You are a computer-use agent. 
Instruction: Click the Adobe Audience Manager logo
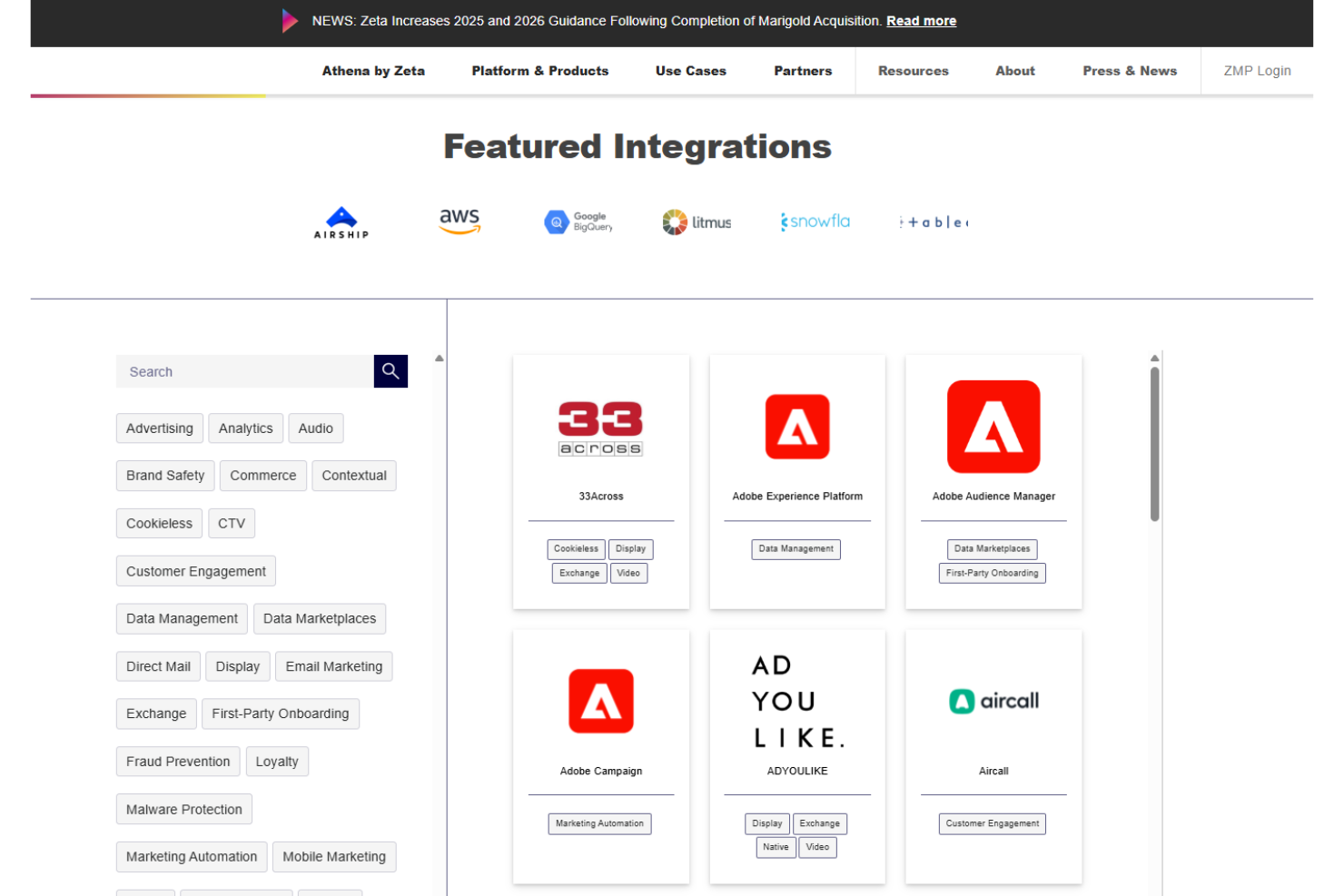[x=993, y=427]
